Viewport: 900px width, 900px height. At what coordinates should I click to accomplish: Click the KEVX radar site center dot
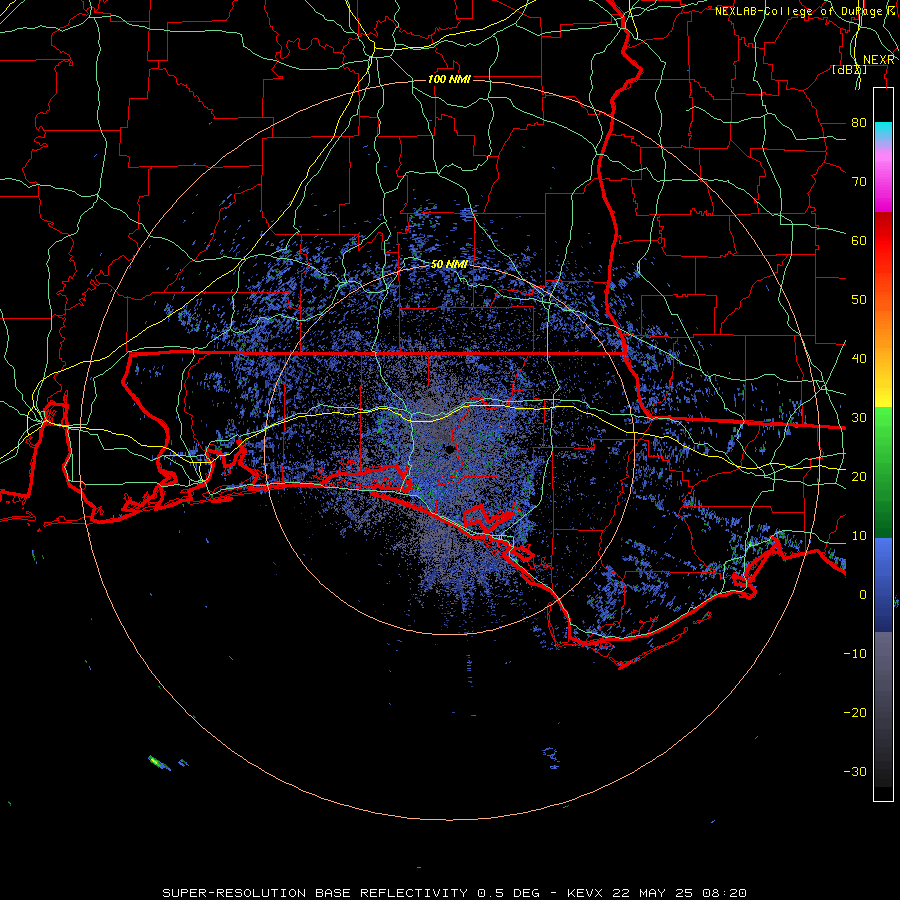pos(449,449)
